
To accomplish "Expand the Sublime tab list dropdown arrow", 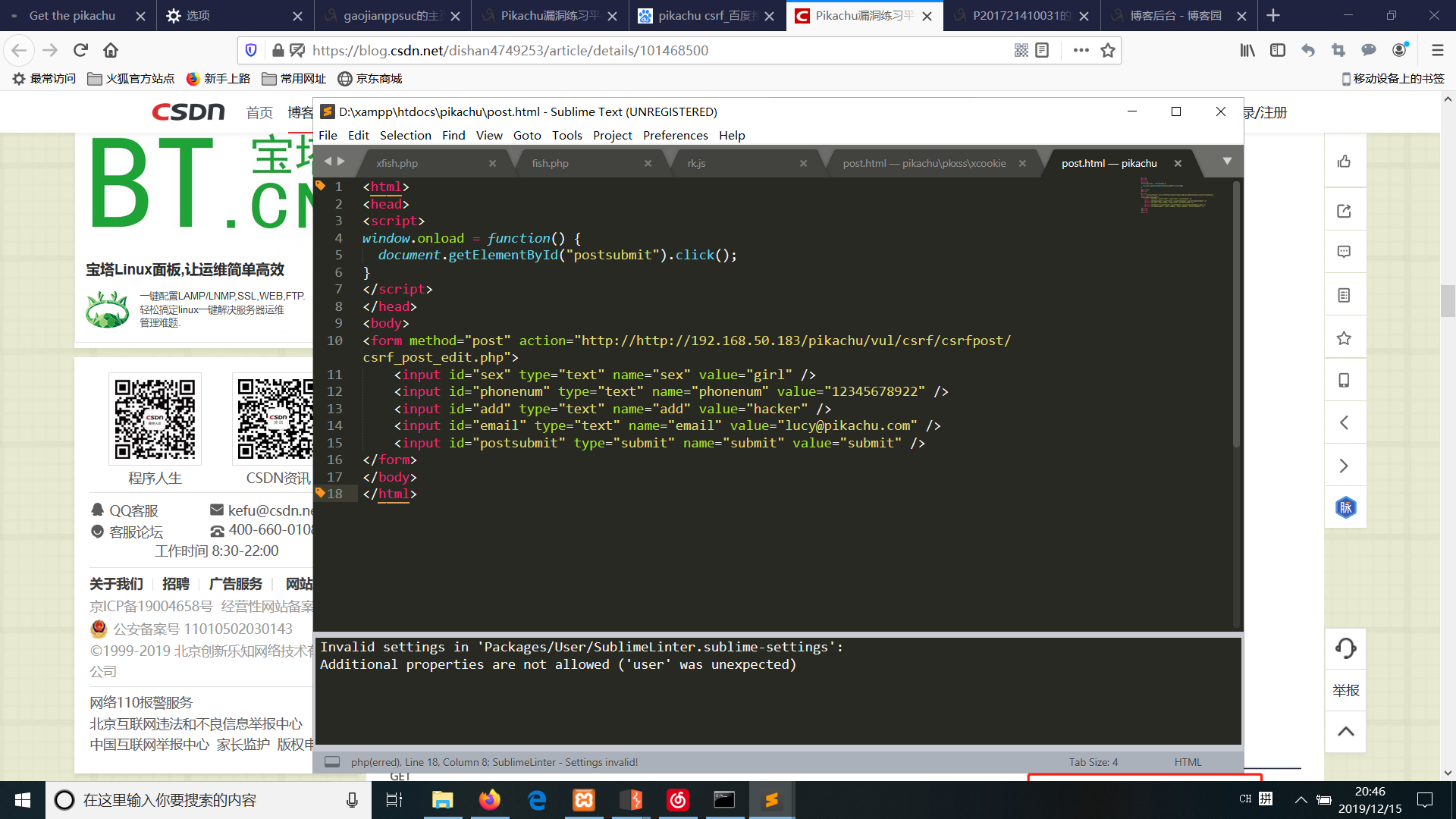I will coord(1227,162).
